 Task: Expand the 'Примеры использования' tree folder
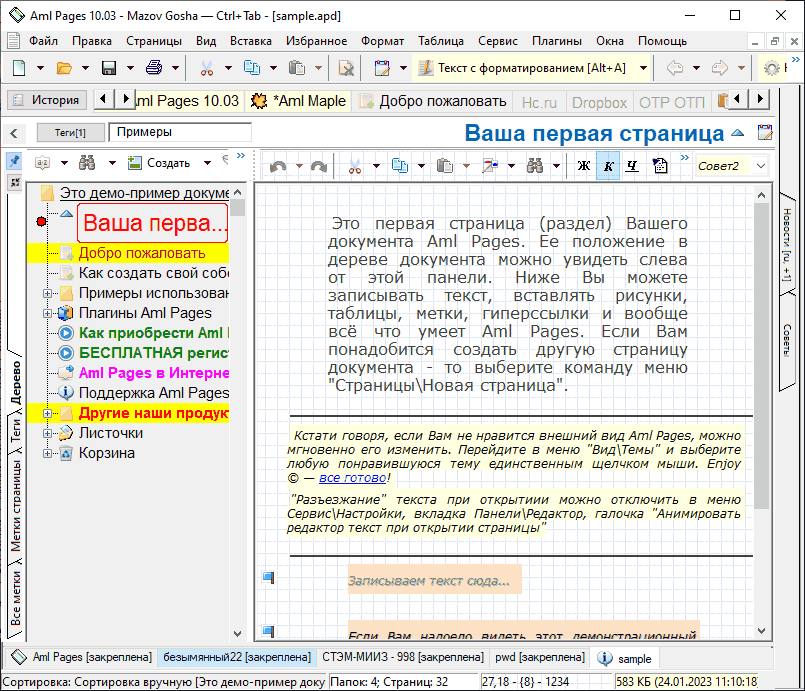(x=47, y=294)
